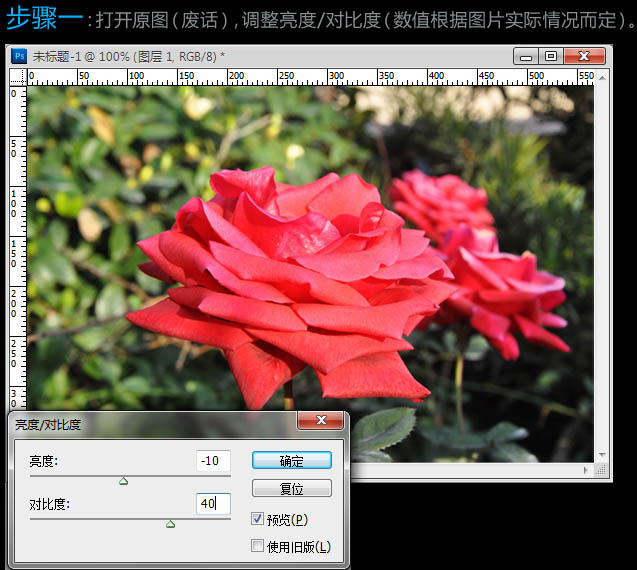This screenshot has height=570, width=637.
Task: Click the scroll-down arrow of the document scrollbar
Action: coord(603,455)
